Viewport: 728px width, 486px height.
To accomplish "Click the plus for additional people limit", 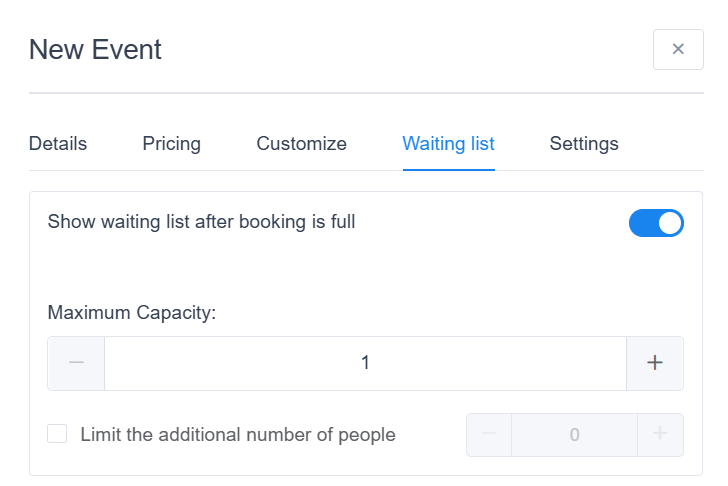I will tap(660, 435).
